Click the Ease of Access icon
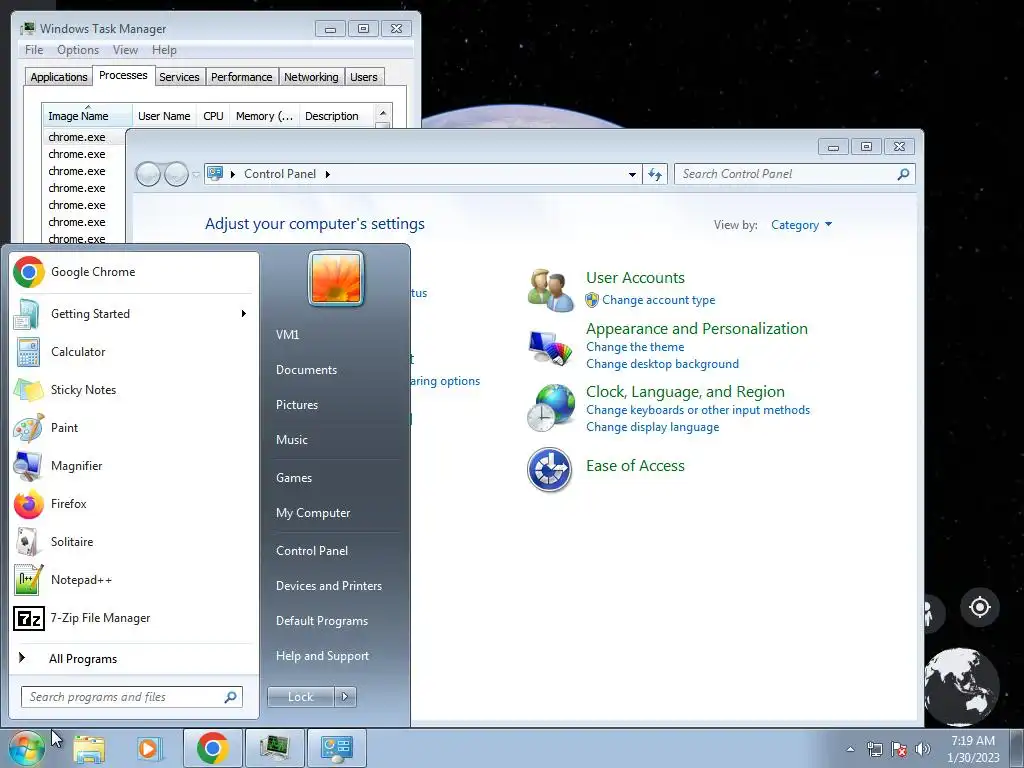The width and height of the screenshot is (1024, 768). 549,469
